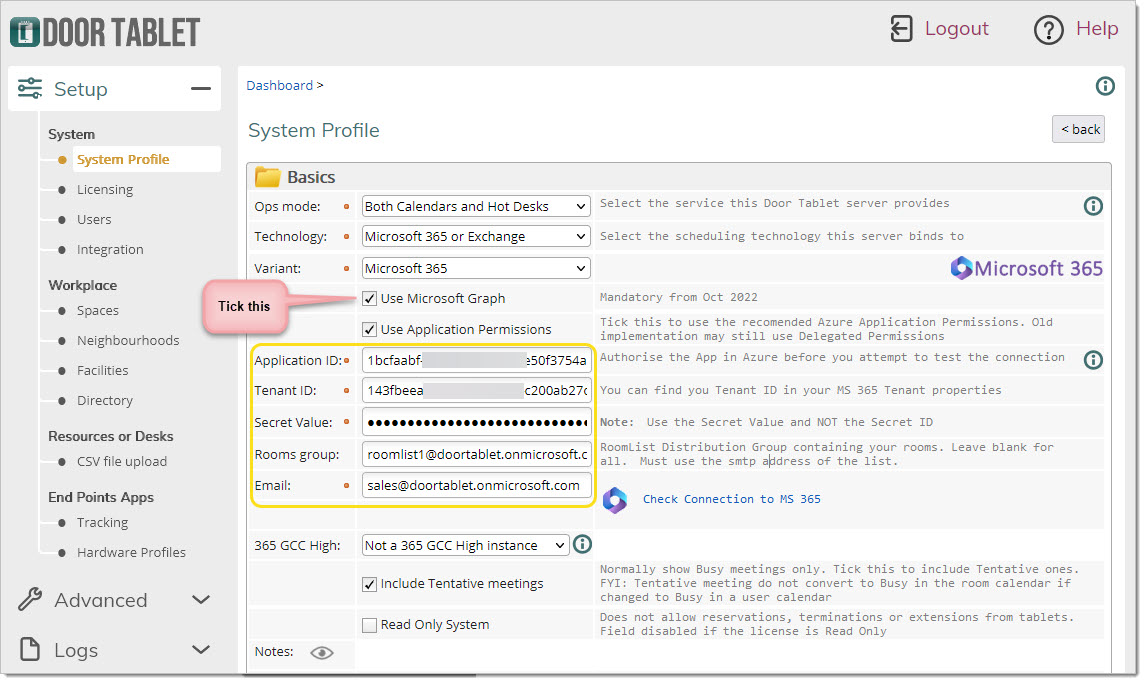Click the Secret Value password field
This screenshot has width=1144, height=682.
point(476,422)
